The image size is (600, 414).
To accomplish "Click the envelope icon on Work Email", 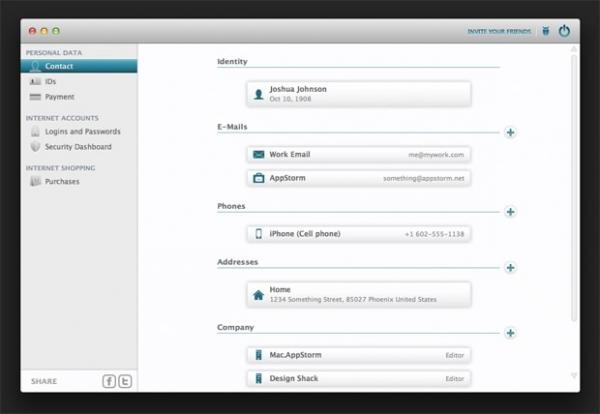I will point(259,155).
